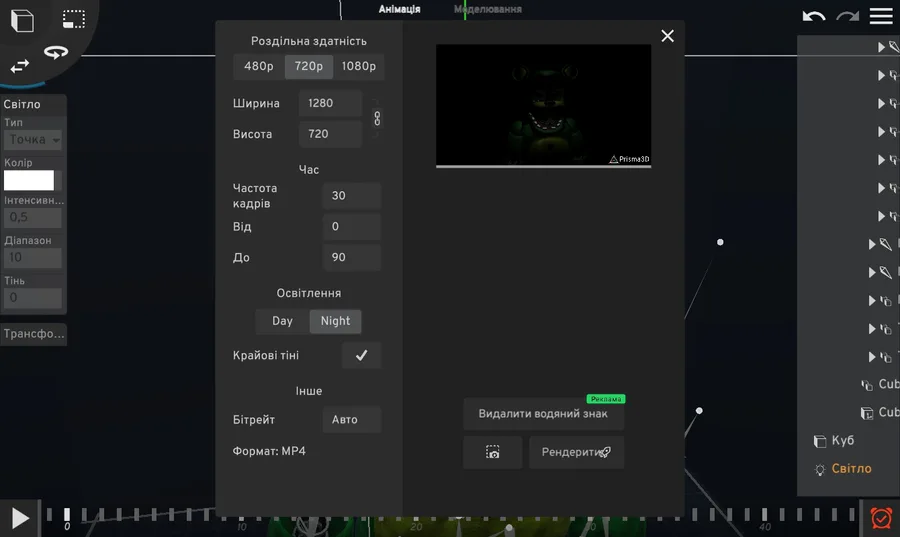The width and height of the screenshot is (900, 537).
Task: Open the hamburger main menu
Action: tap(881, 16)
